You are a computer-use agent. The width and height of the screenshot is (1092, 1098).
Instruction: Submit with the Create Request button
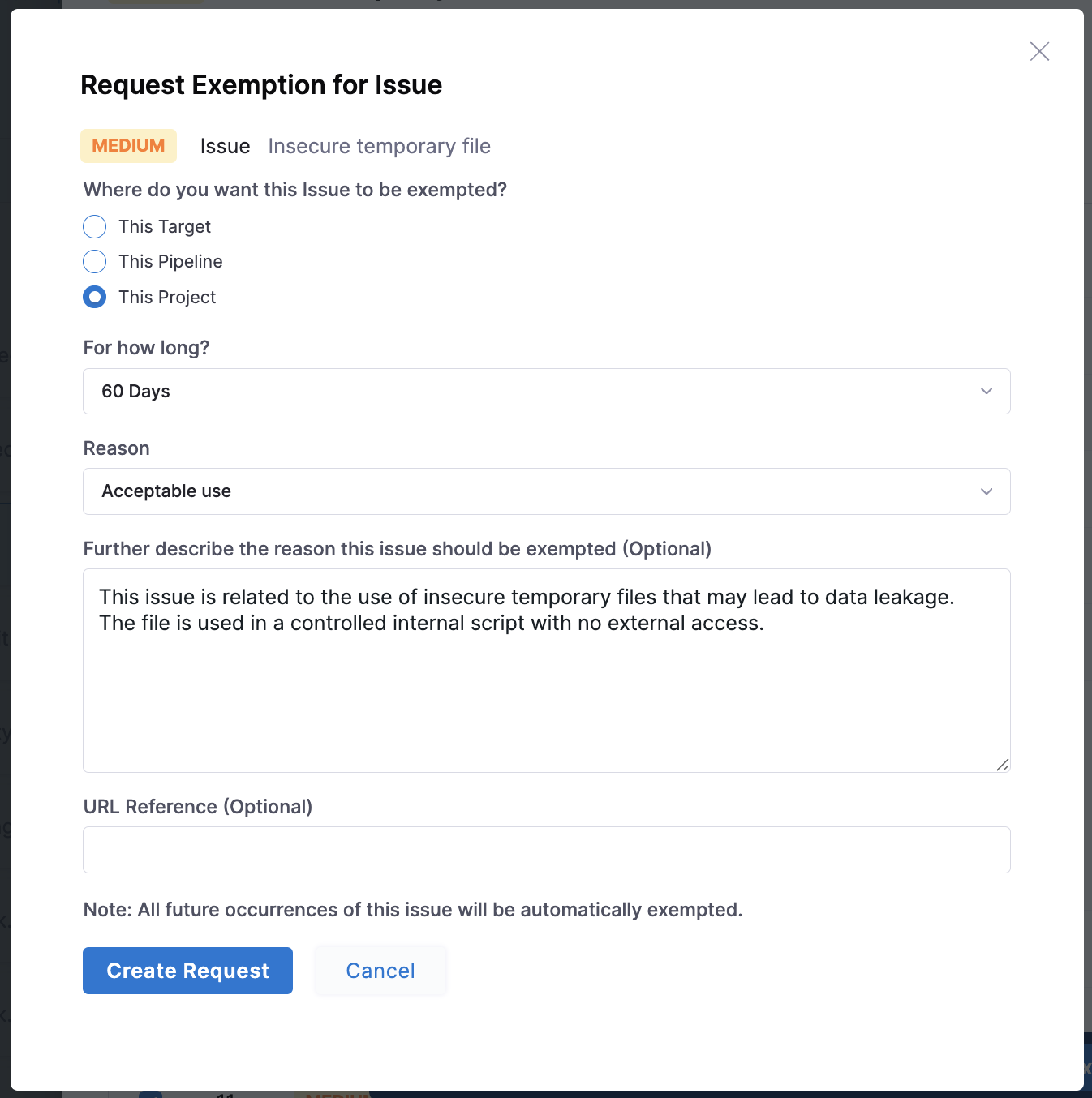coord(187,971)
